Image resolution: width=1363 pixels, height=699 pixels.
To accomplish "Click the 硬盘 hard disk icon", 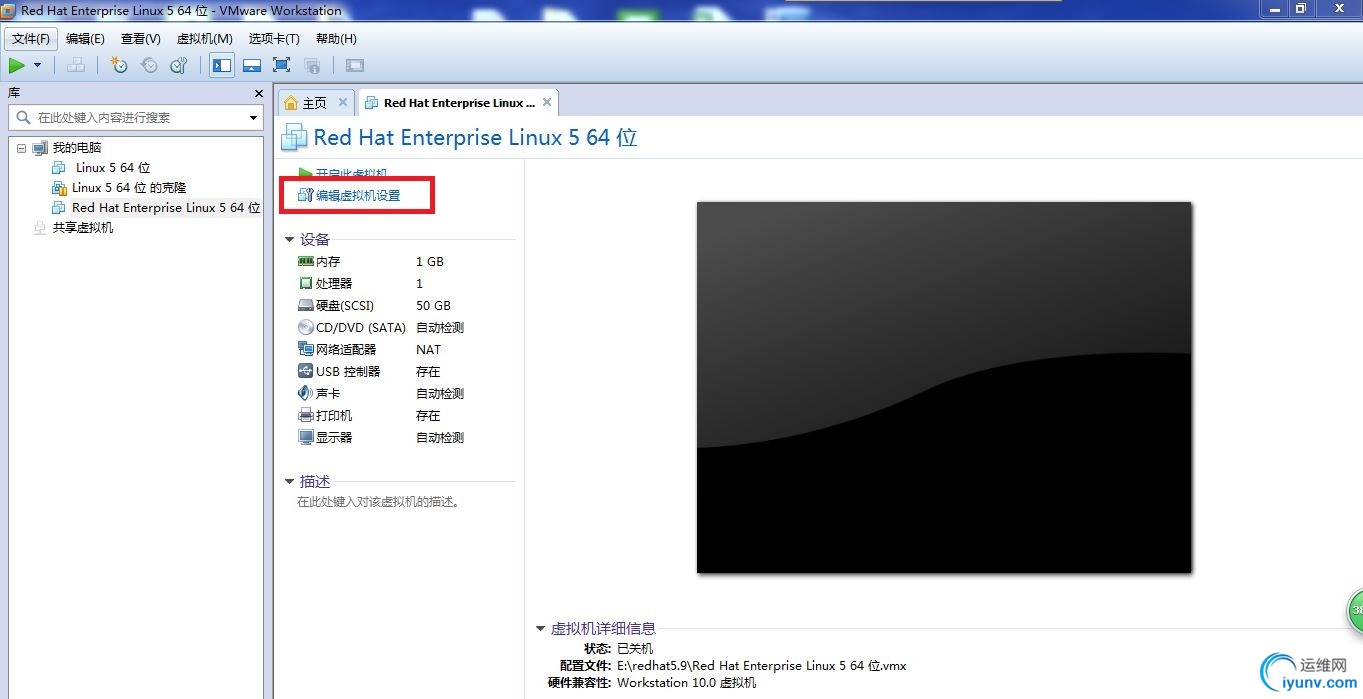I will [306, 306].
